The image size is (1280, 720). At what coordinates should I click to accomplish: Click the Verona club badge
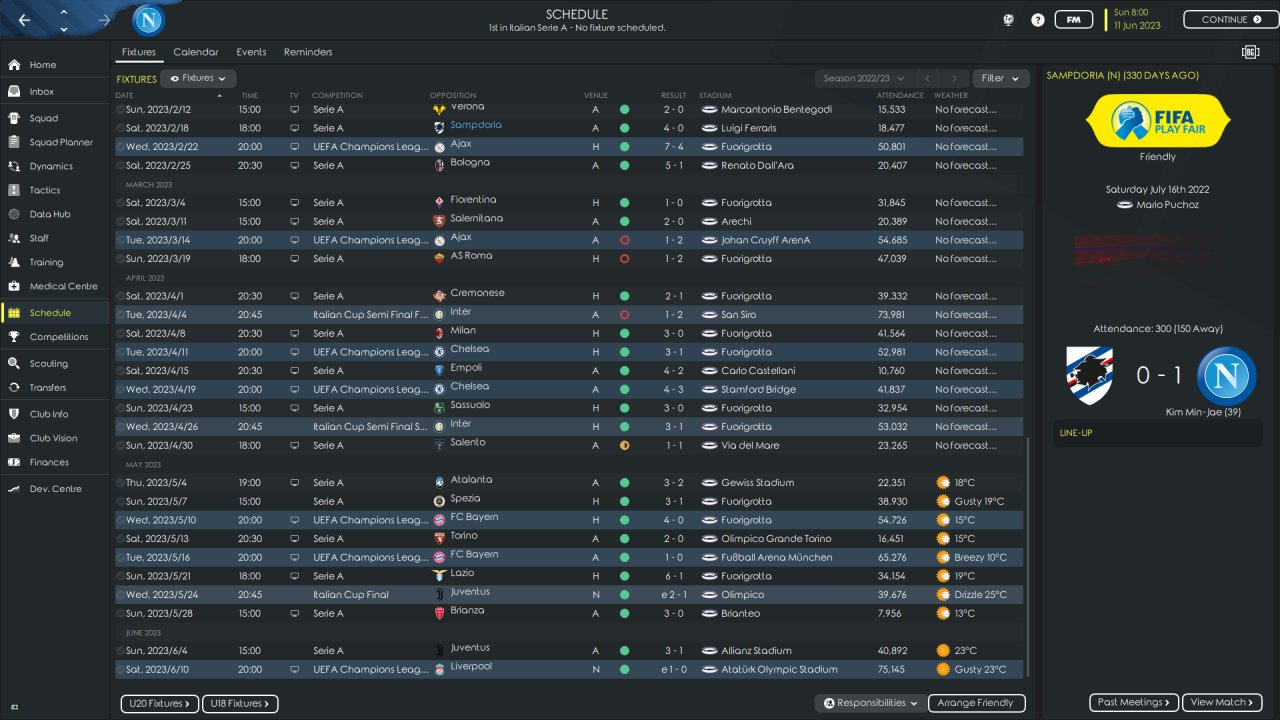(439, 109)
